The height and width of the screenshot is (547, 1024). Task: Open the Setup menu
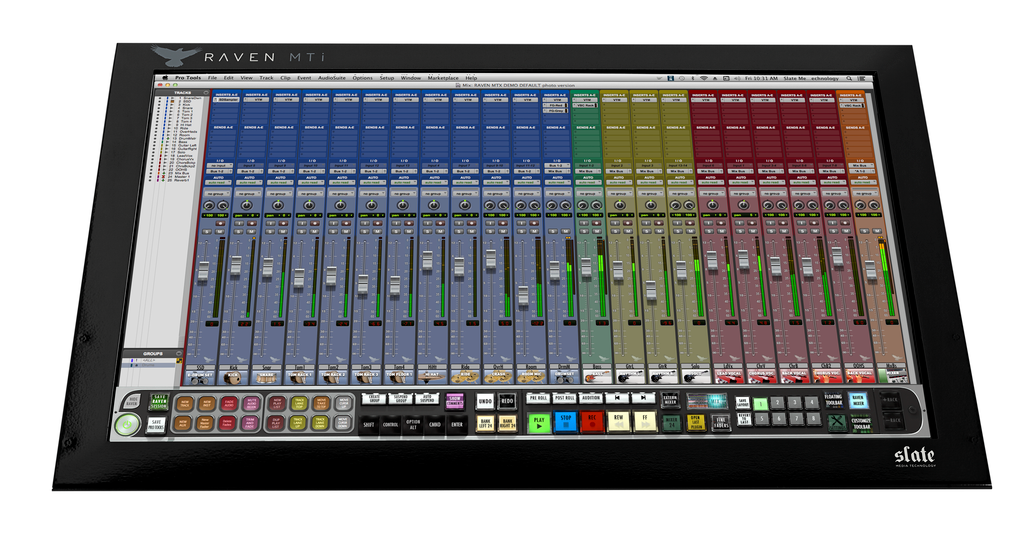pos(387,78)
